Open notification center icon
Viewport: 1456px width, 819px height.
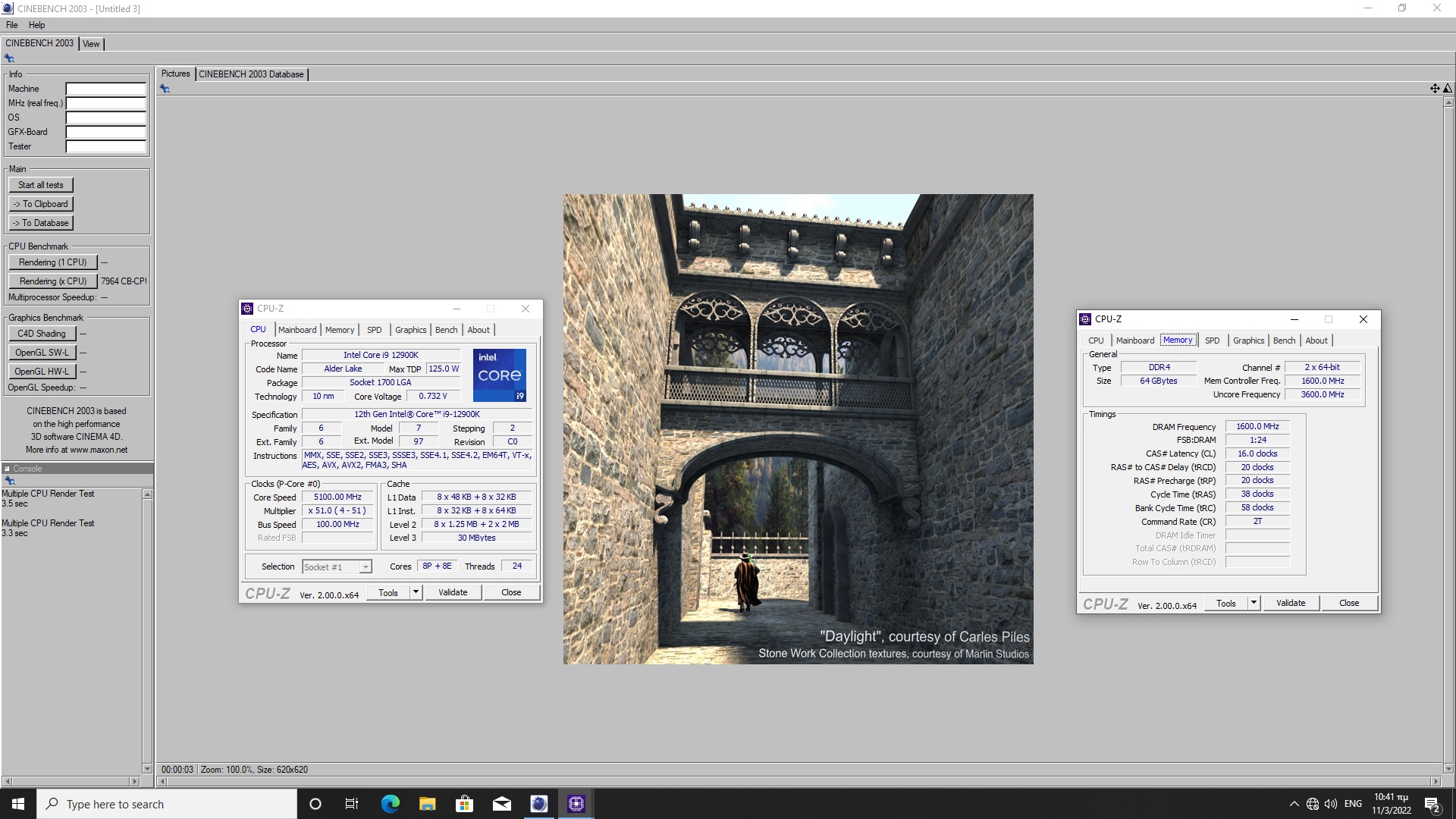pyautogui.click(x=1432, y=805)
